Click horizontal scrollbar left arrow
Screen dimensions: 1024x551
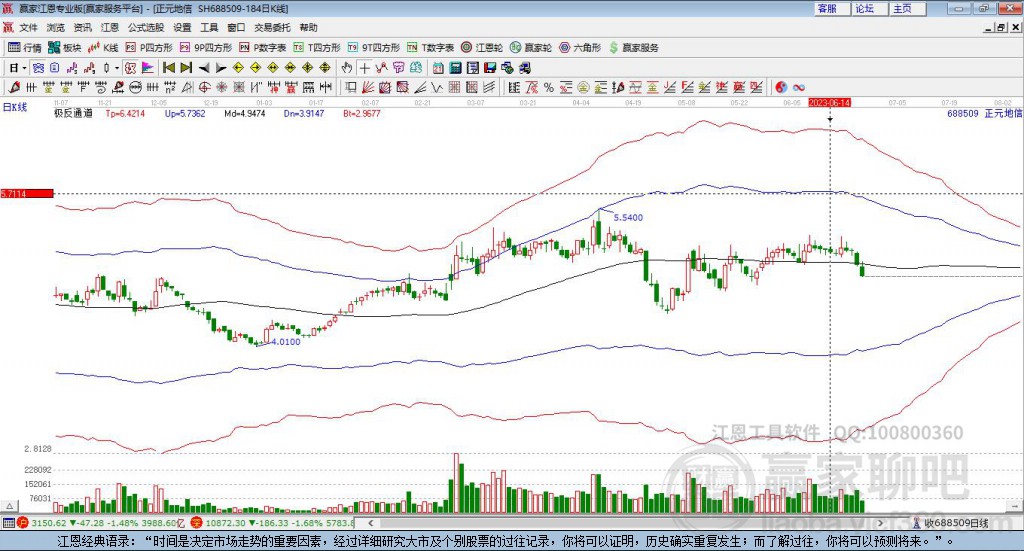(370, 523)
